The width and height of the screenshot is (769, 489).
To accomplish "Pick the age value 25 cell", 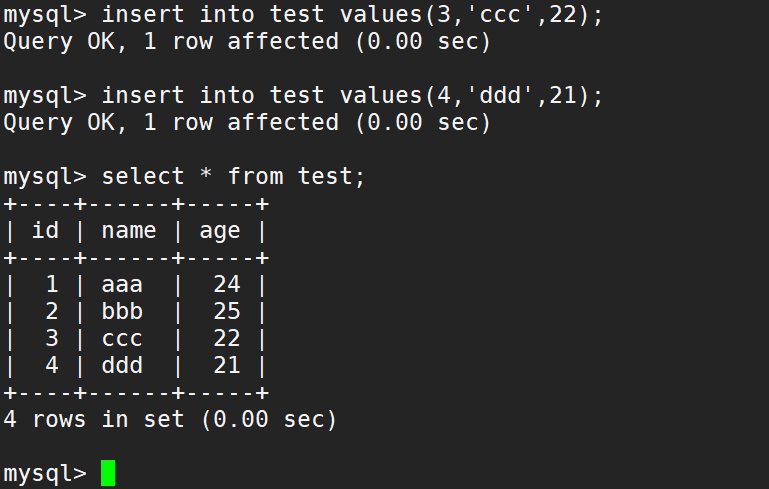I will click(x=227, y=312).
